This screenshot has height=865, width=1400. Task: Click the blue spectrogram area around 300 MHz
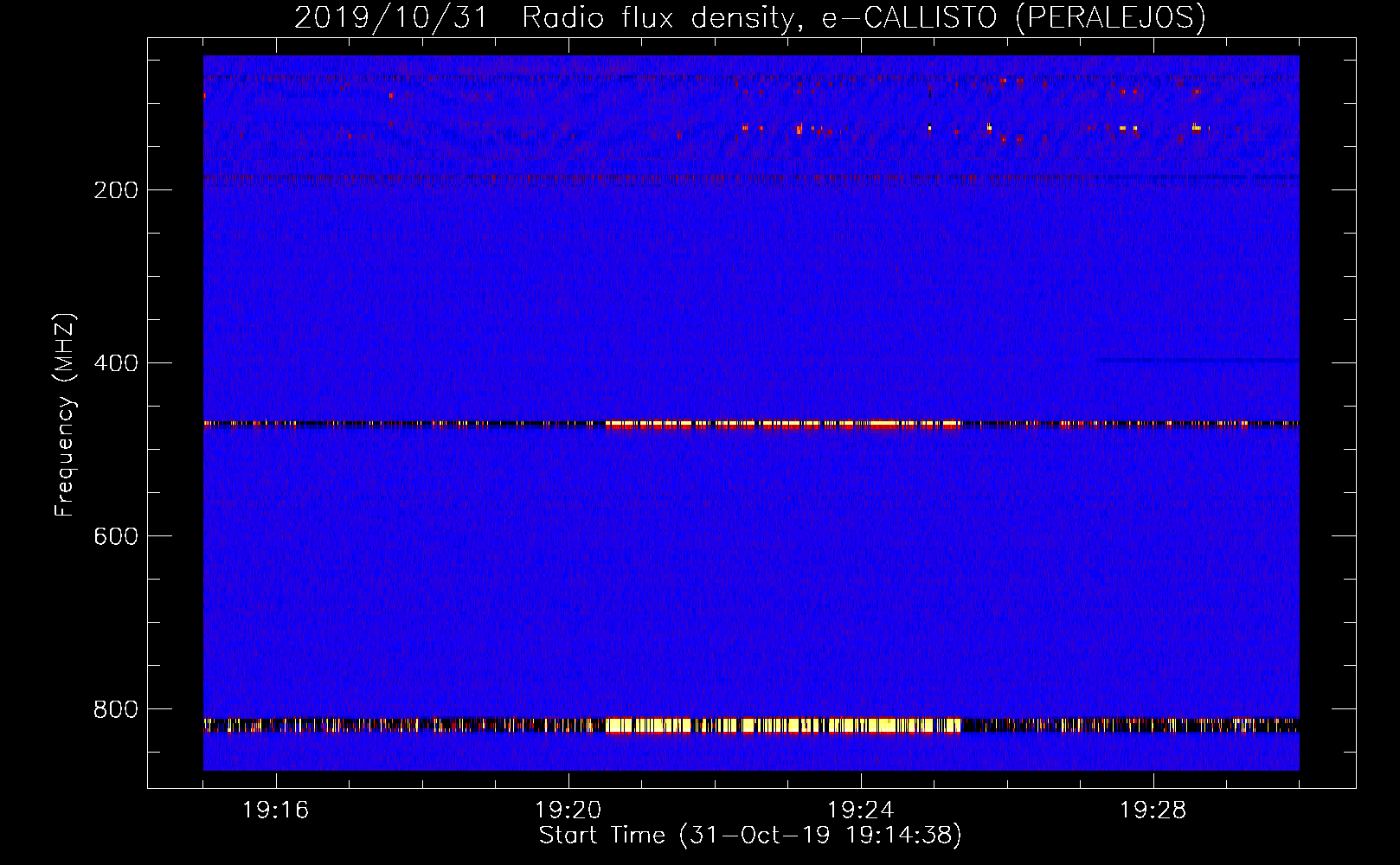(751, 277)
